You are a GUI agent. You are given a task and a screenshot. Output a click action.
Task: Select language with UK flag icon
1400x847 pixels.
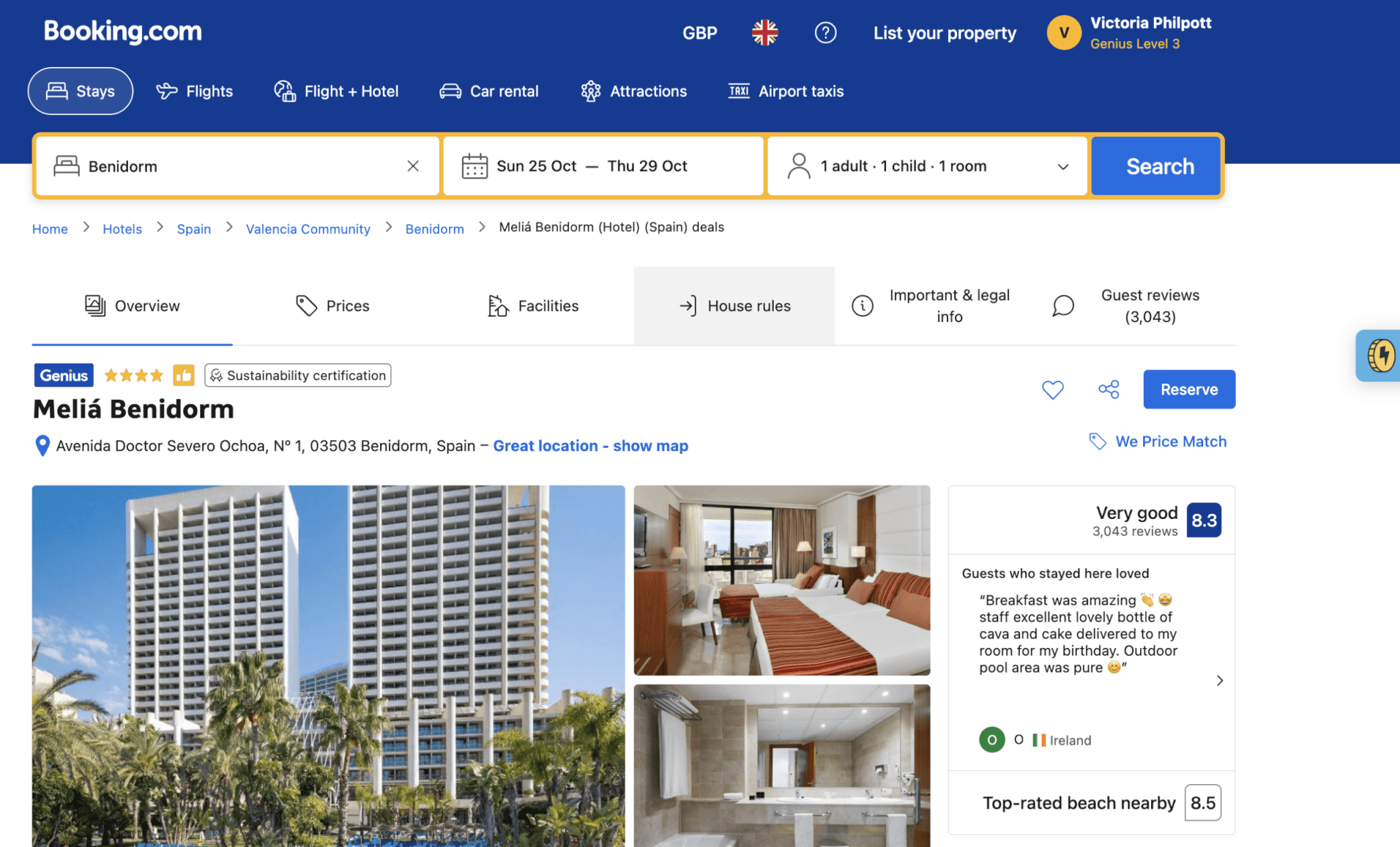(764, 33)
